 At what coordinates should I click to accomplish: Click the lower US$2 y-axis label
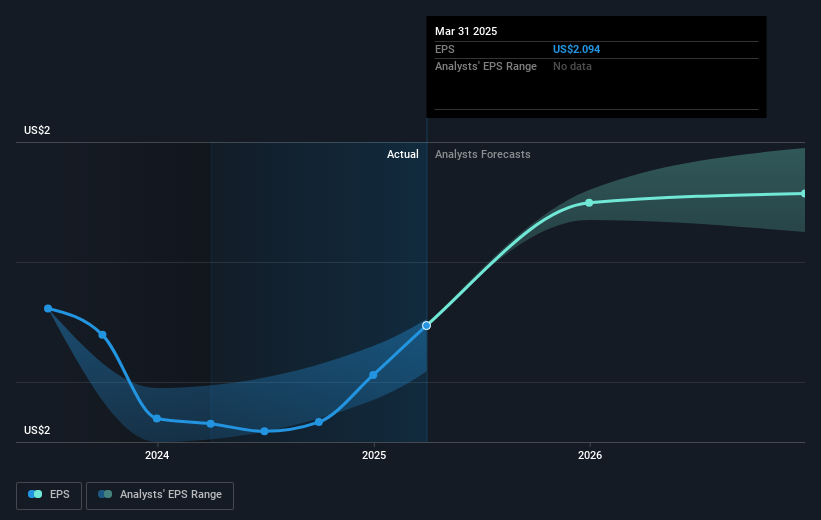(37, 430)
